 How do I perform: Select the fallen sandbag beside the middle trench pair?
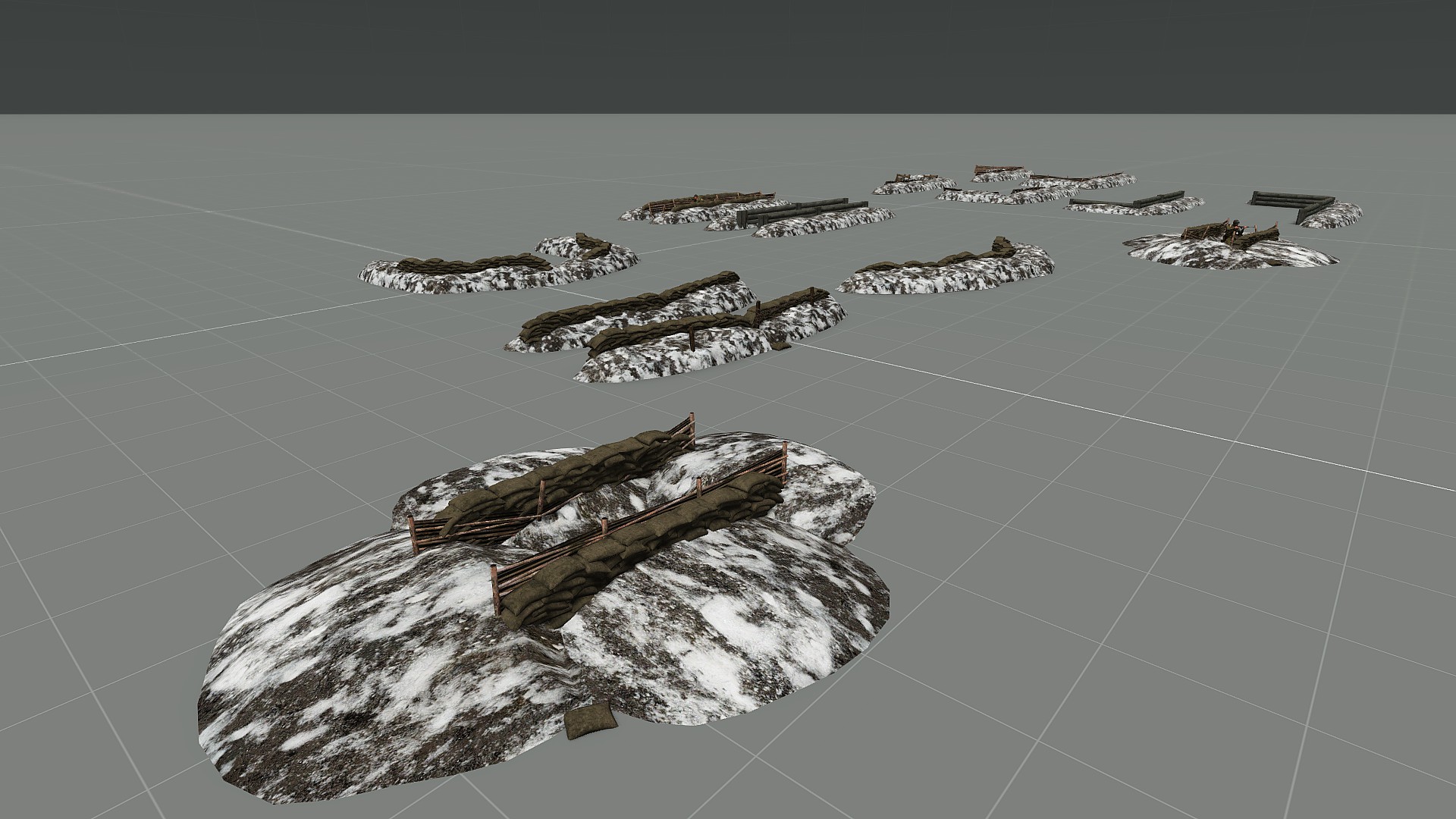pyautogui.click(x=781, y=347)
